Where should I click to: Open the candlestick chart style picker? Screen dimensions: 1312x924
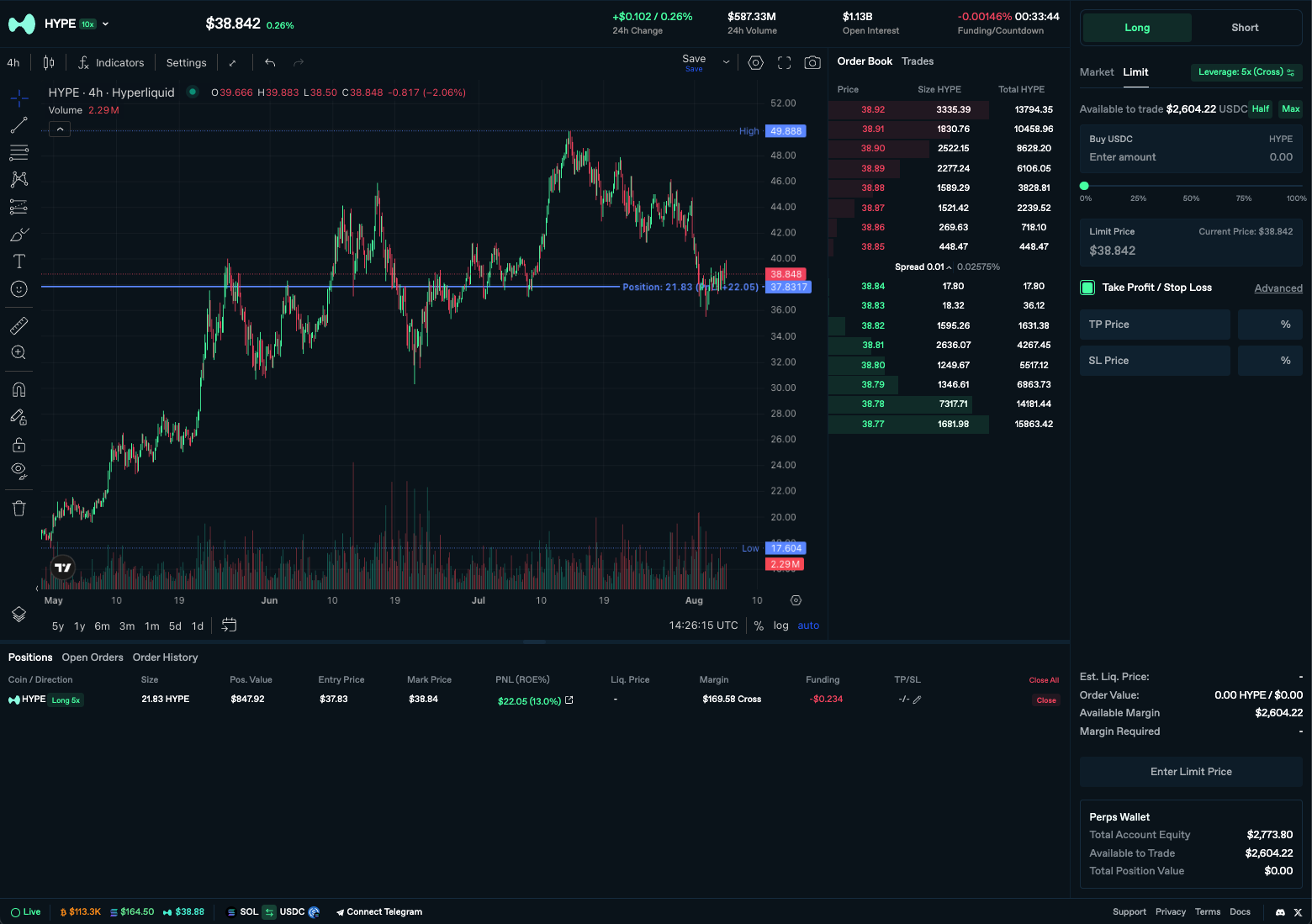tap(49, 62)
